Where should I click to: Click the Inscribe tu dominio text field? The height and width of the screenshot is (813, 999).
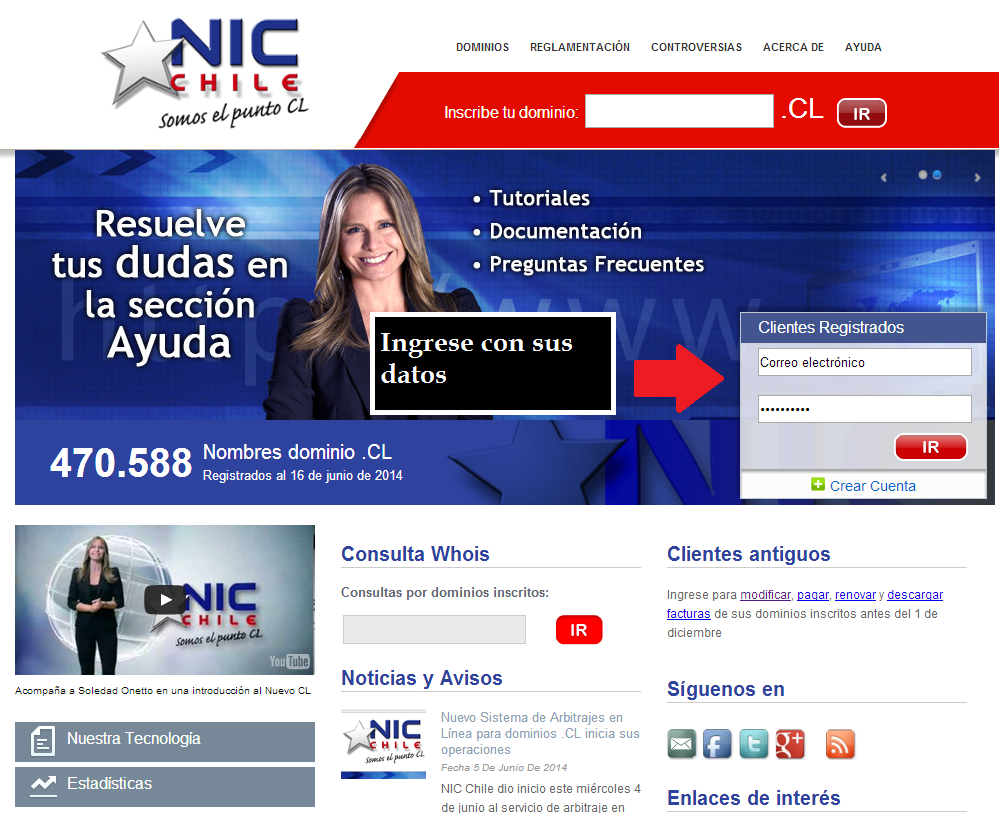point(679,111)
